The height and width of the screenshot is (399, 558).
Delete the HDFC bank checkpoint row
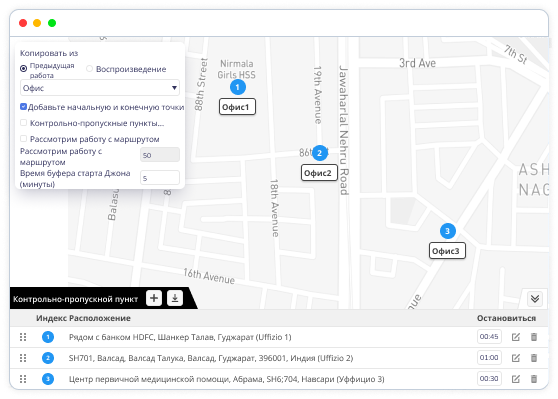coord(534,337)
